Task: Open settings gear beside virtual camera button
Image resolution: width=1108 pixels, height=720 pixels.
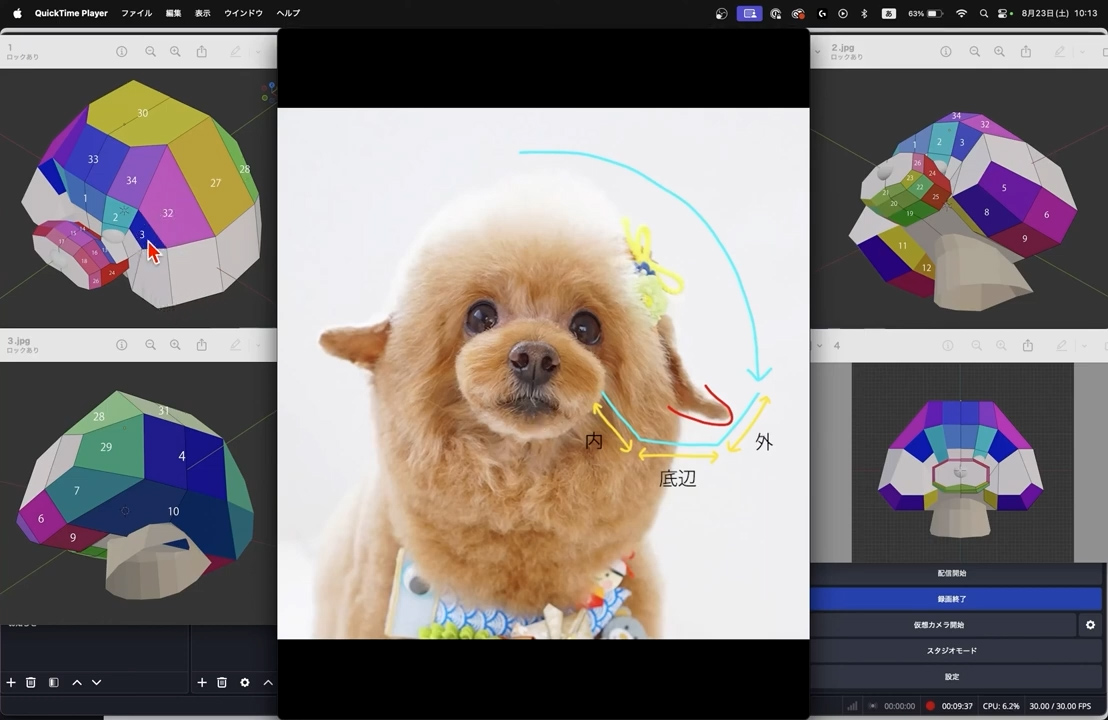Action: [1090, 625]
